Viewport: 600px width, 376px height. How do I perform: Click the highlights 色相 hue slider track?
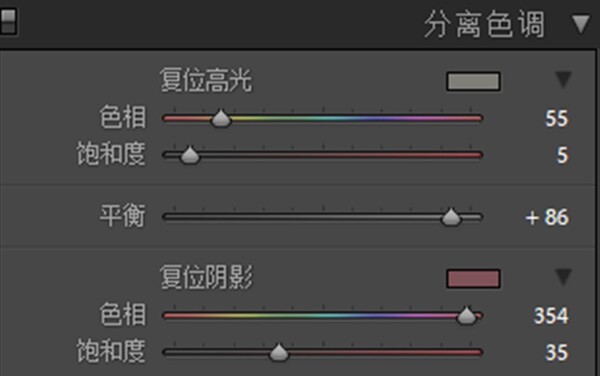pyautogui.click(x=323, y=118)
